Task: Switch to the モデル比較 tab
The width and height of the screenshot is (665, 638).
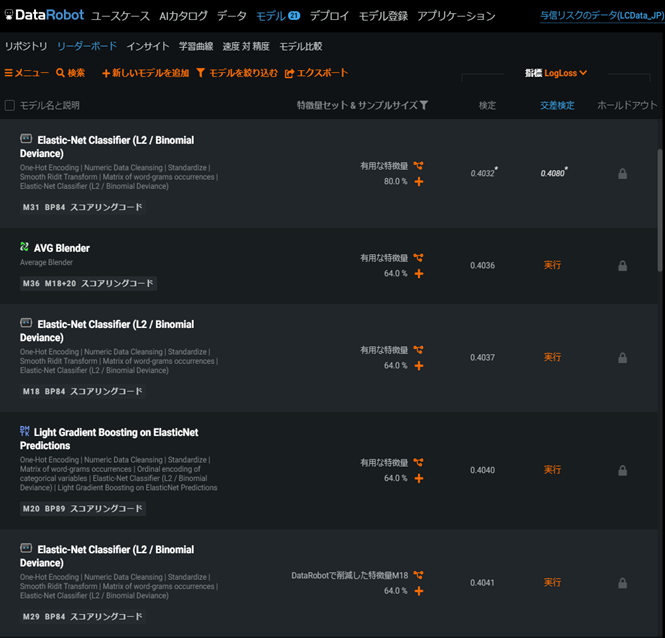Action: point(301,46)
